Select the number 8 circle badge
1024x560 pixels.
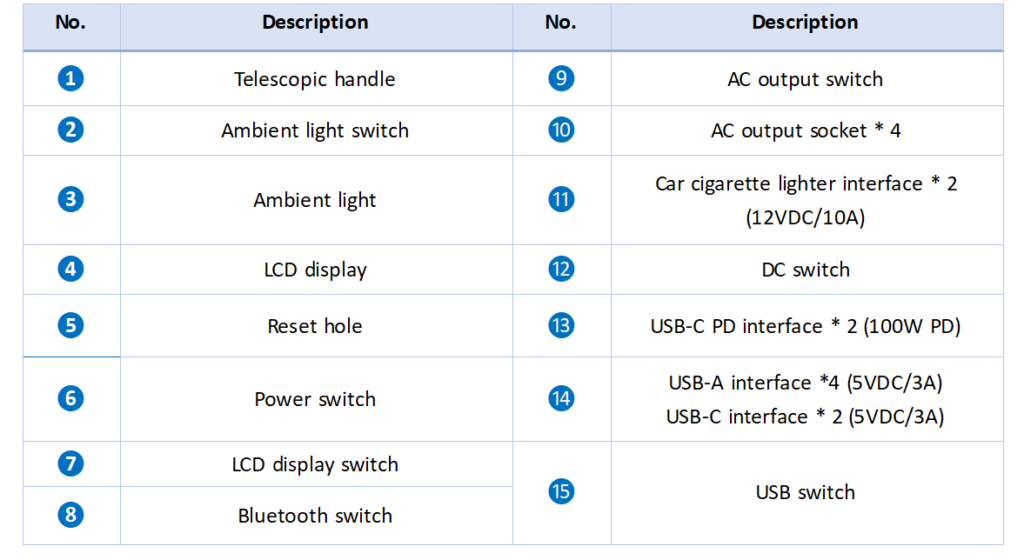tap(71, 514)
